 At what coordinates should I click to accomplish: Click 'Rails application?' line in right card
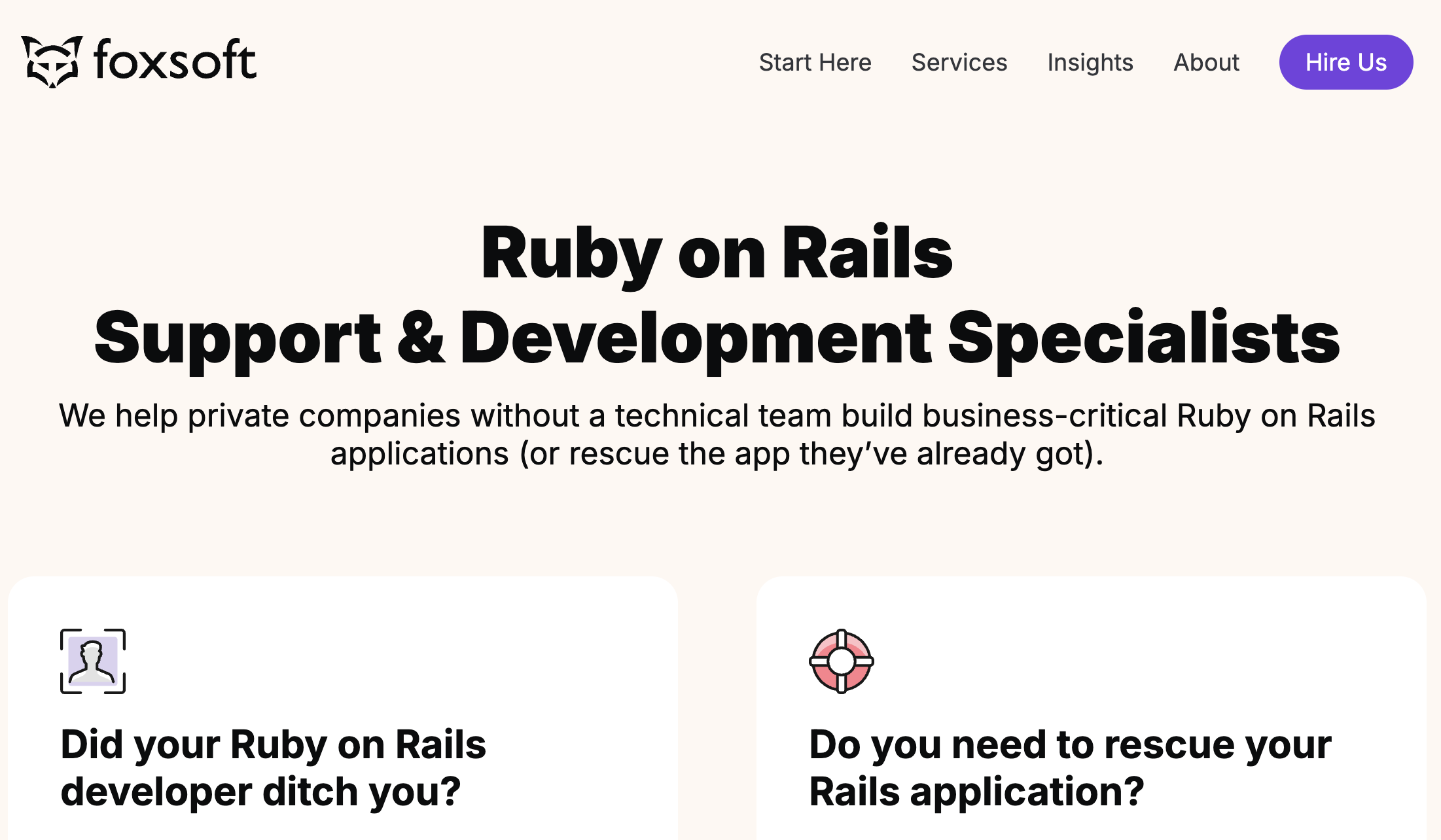point(976,792)
